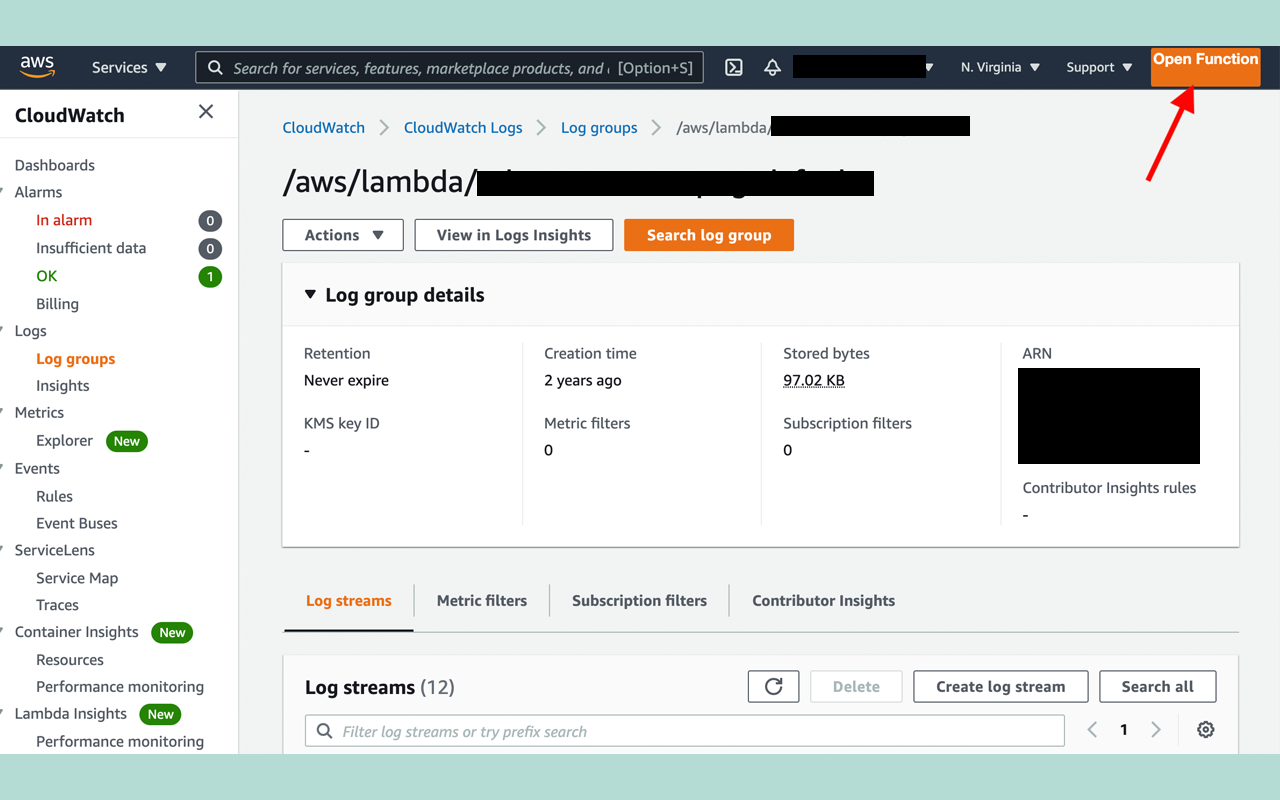Select the Log streams tab
This screenshot has height=800, width=1280.
[349, 601]
